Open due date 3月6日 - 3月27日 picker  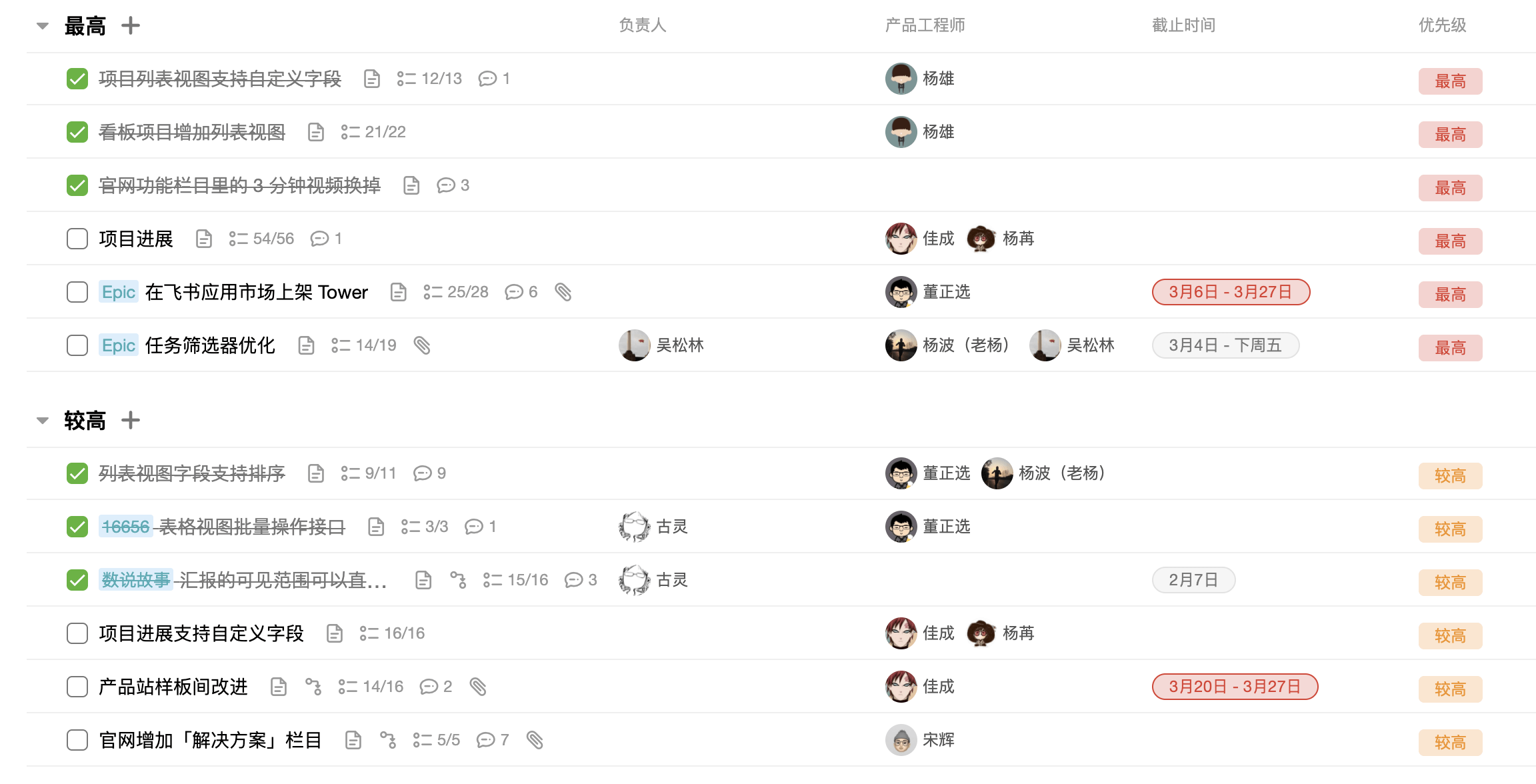click(1231, 292)
